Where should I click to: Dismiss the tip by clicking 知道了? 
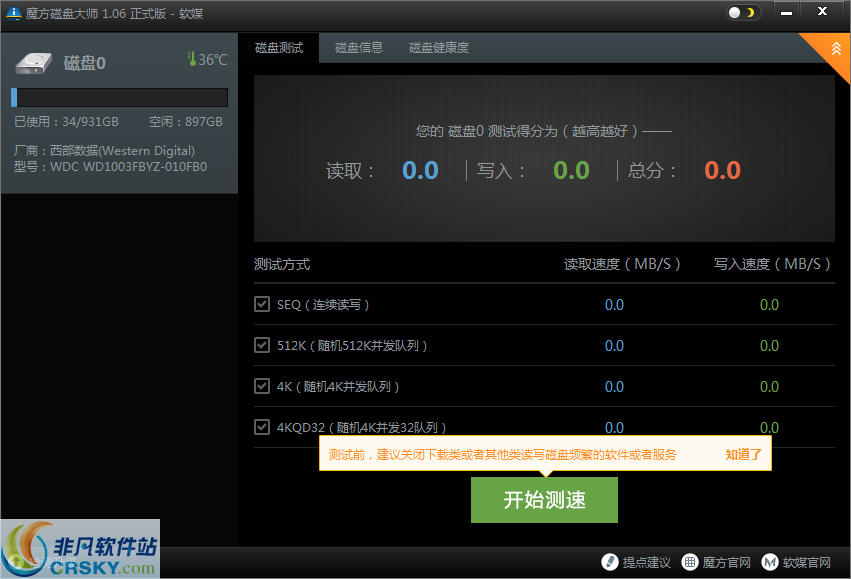point(742,453)
